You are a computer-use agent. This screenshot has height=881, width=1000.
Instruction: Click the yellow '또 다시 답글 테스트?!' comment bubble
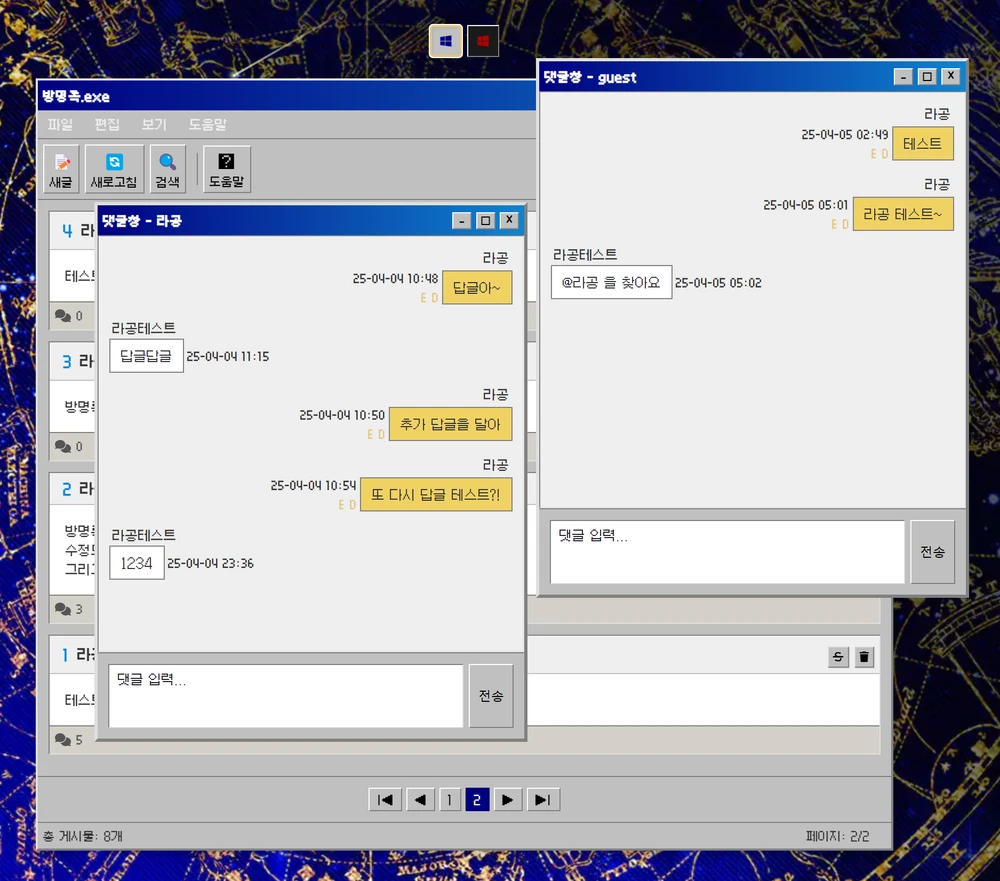[436, 494]
